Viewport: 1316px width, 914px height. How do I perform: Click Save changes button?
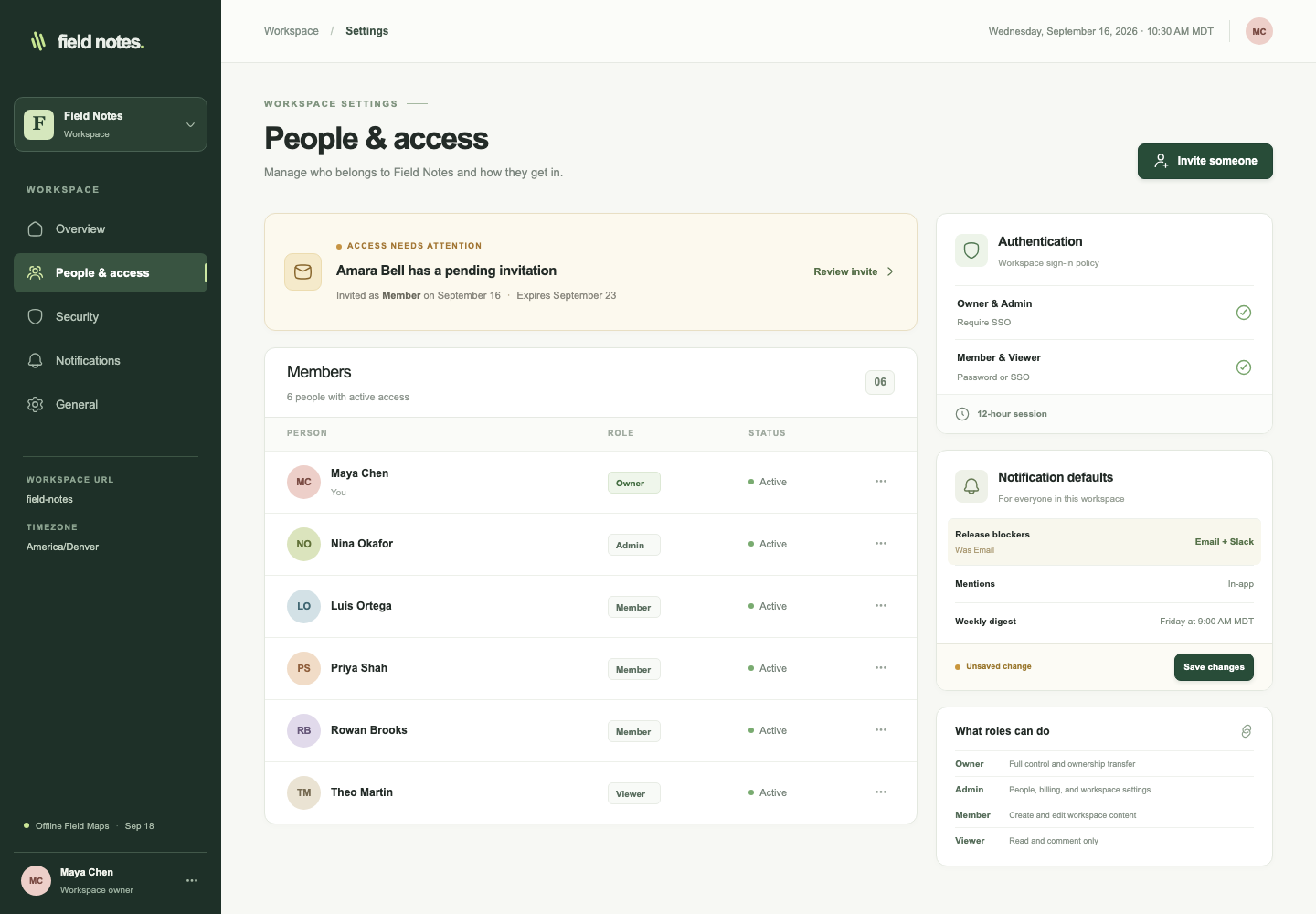click(1214, 667)
